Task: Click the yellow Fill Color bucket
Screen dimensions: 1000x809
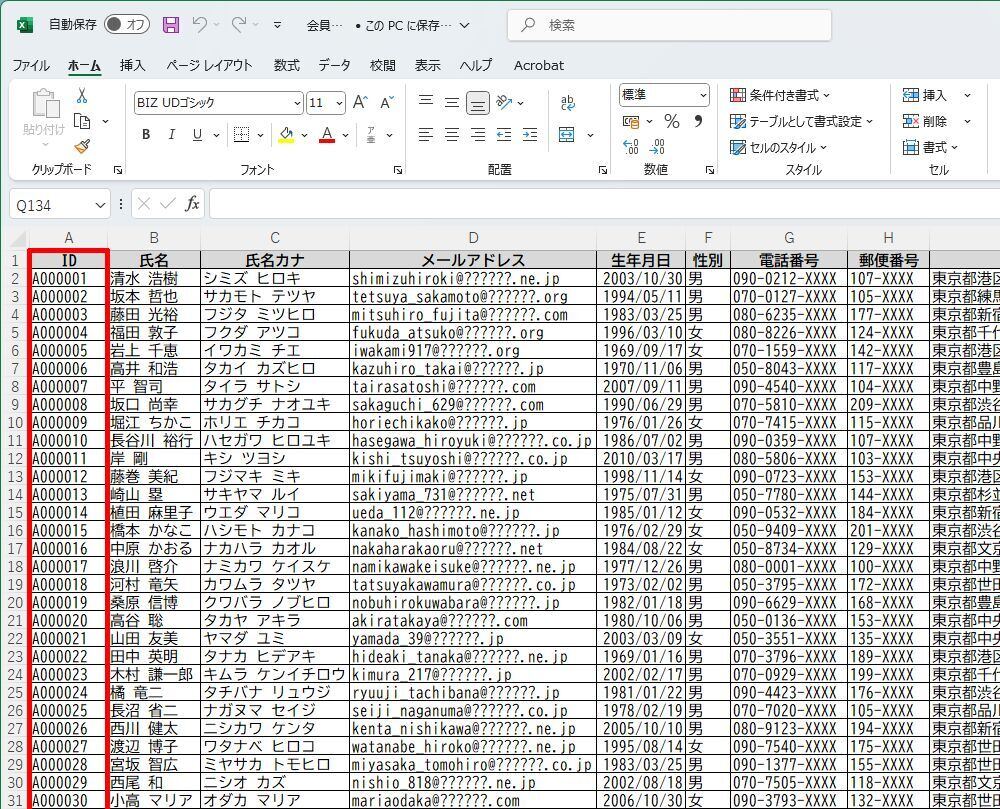Action: 286,135
